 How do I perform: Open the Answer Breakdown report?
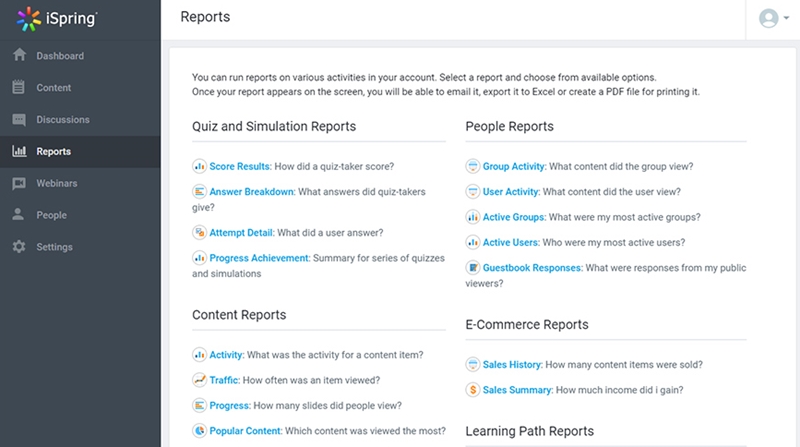point(251,191)
